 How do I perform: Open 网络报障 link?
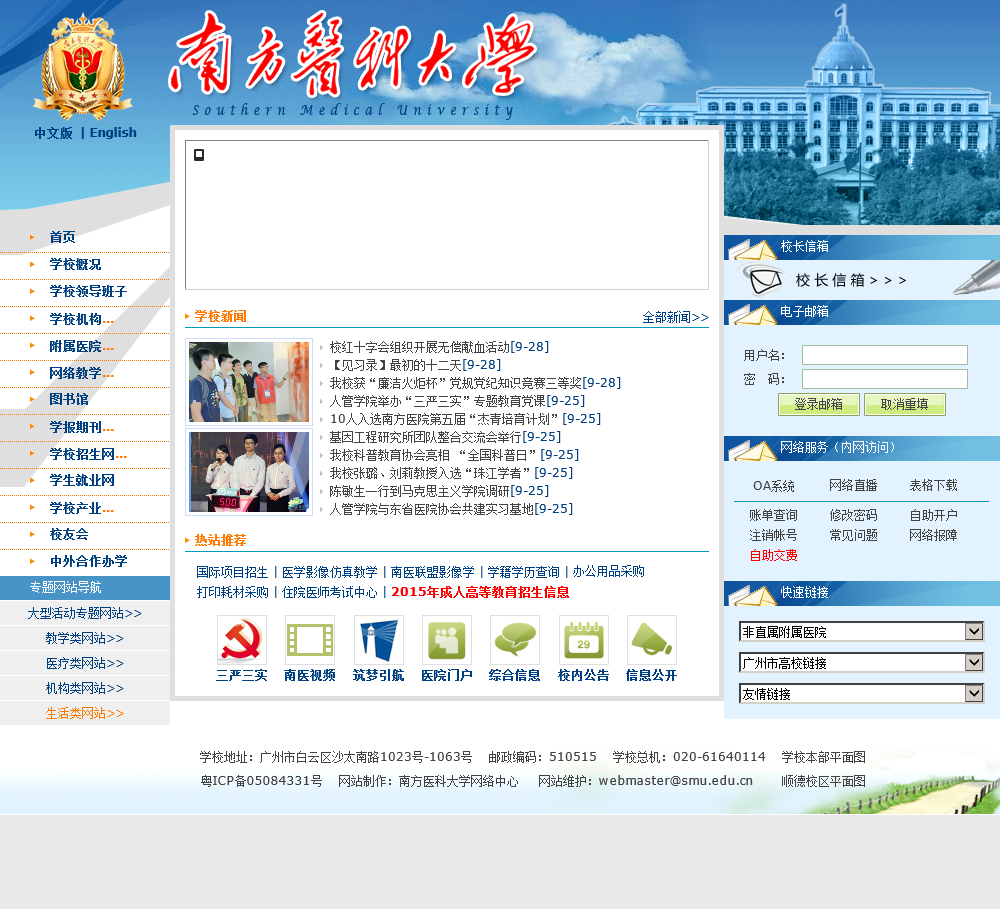933,535
